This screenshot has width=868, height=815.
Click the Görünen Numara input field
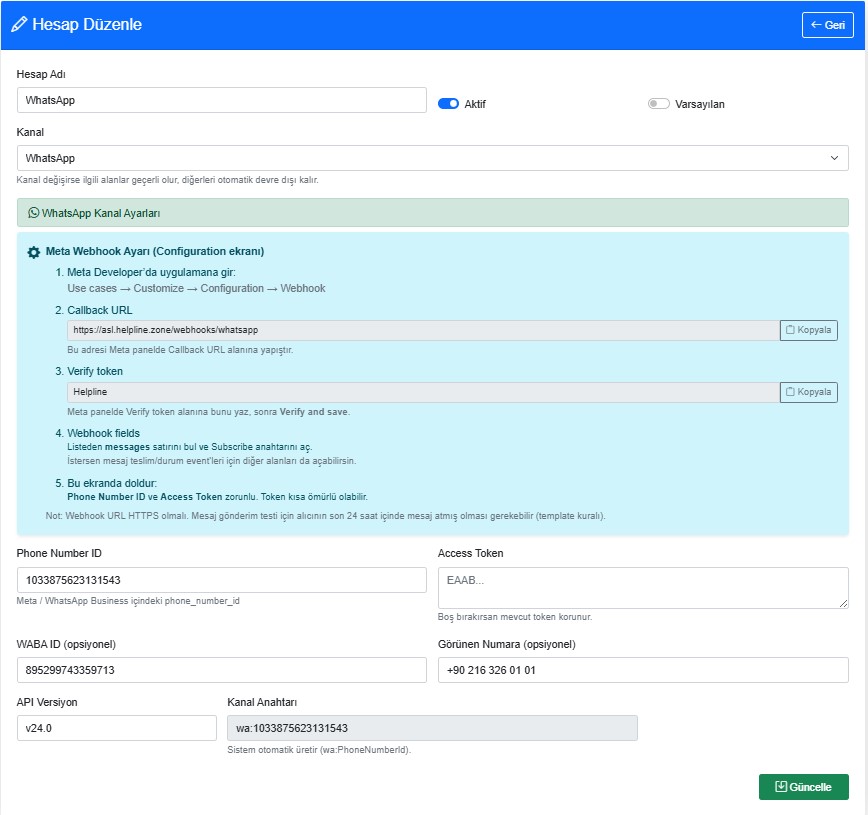coord(642,670)
